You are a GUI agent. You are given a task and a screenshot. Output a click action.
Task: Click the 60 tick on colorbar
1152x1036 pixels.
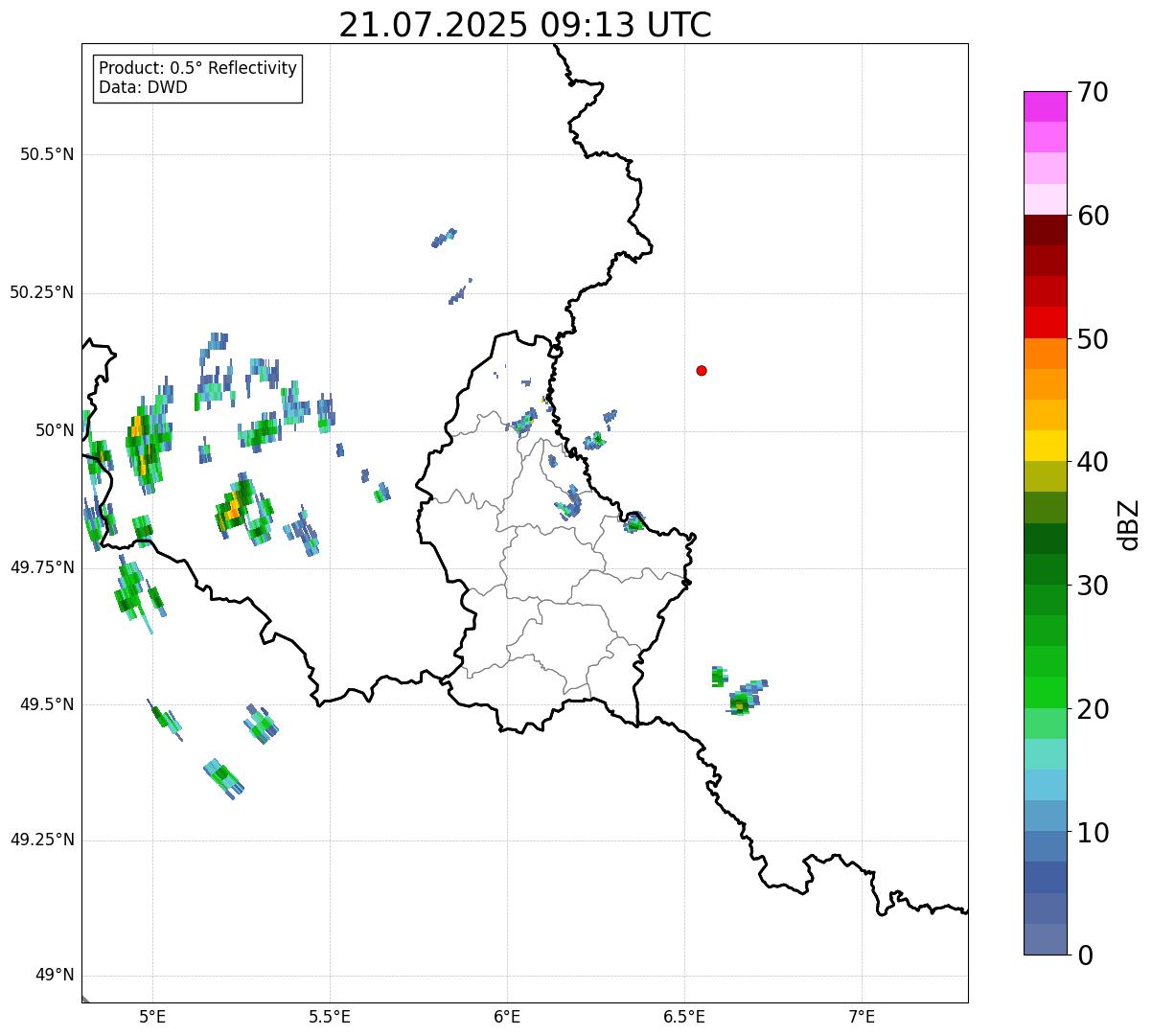(x=1093, y=216)
